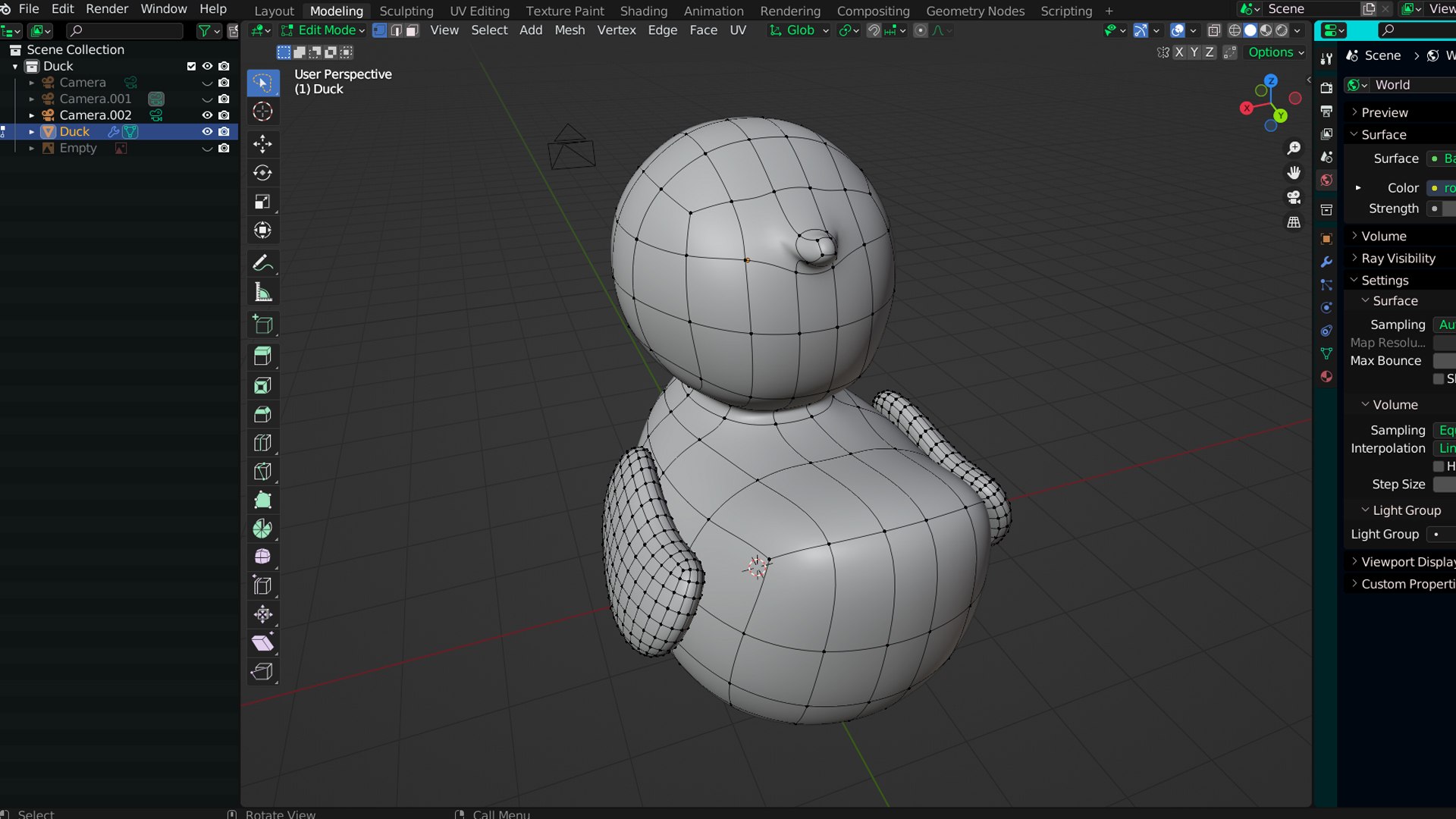Select the Transform tool
Screen dimensions: 1456x819
262,231
